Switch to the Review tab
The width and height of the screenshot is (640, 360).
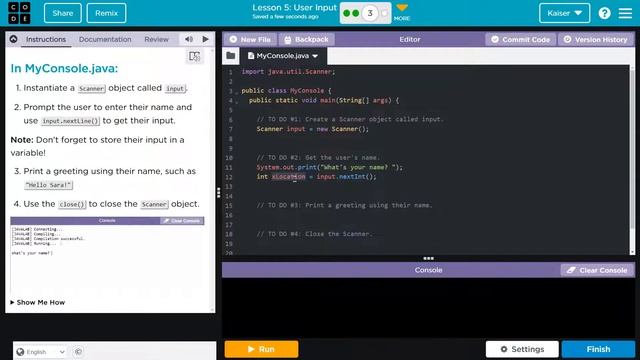[156, 39]
